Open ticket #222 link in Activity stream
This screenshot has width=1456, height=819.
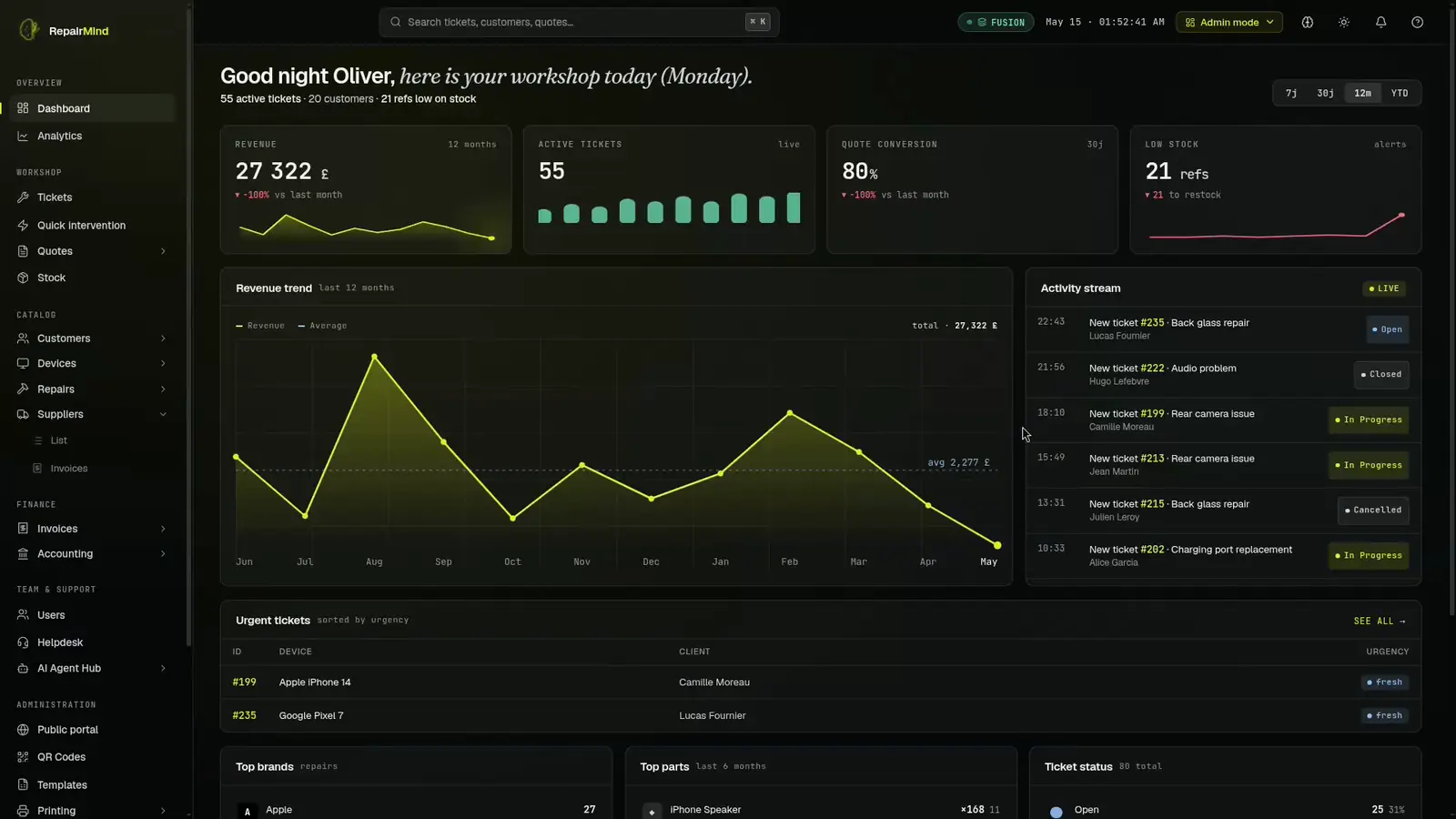click(1152, 369)
